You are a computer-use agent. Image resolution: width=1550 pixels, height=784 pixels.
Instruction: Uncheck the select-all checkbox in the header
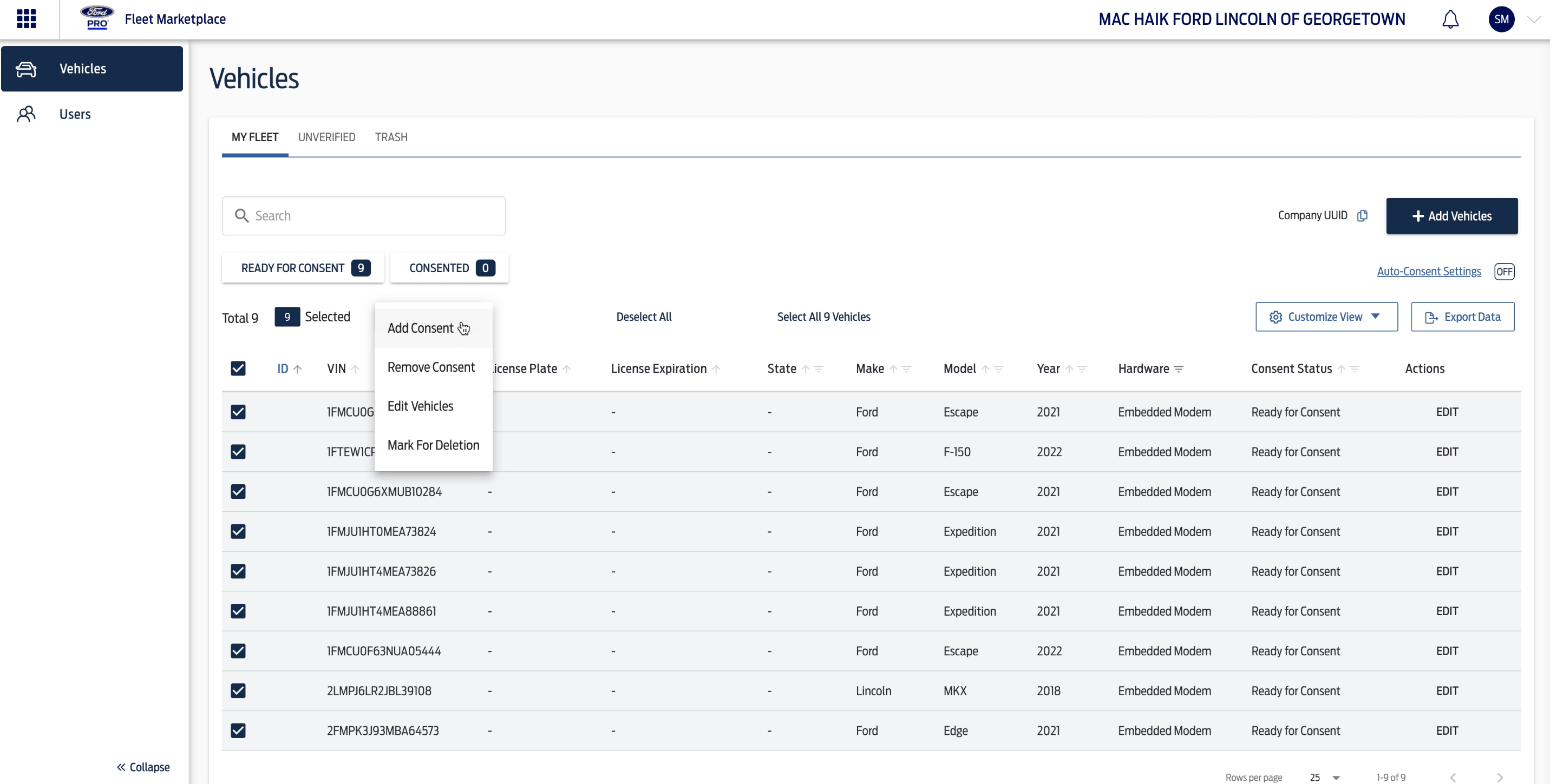(238, 368)
